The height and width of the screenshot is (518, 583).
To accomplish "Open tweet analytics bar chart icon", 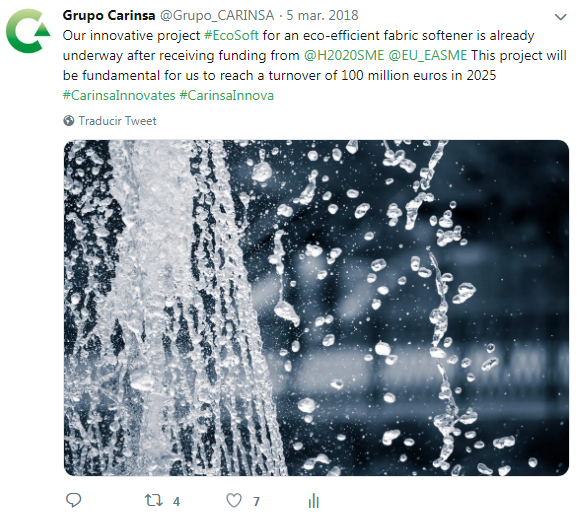I will (313, 501).
